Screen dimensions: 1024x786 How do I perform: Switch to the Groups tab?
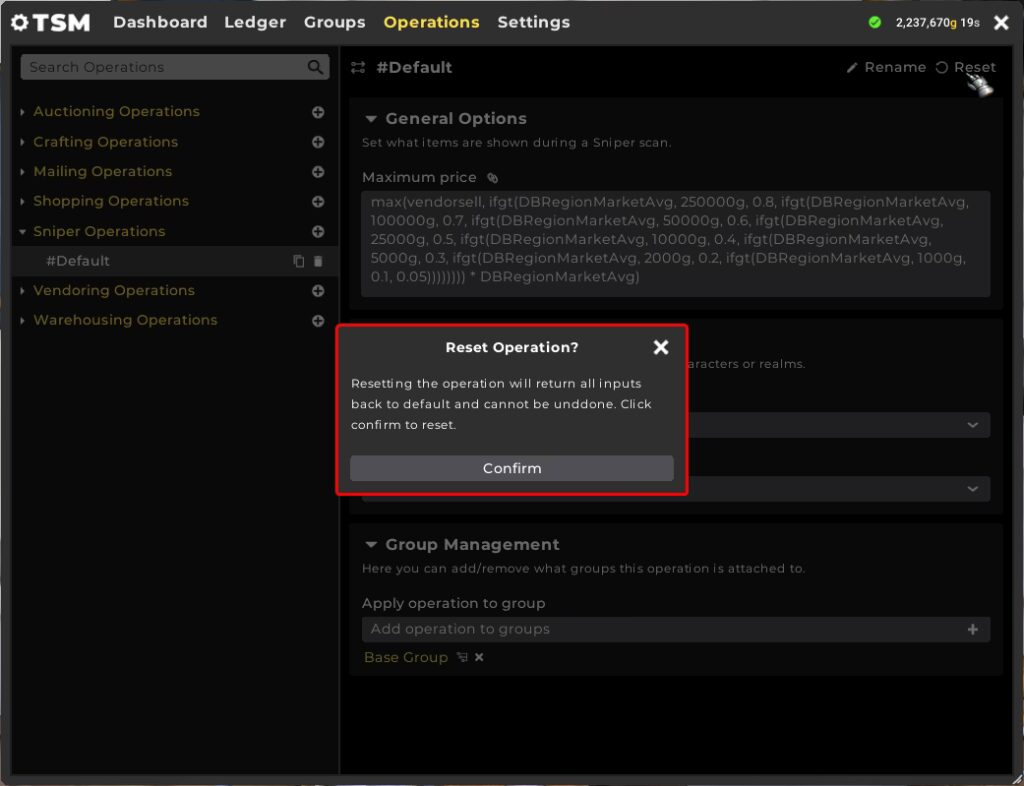pos(334,22)
